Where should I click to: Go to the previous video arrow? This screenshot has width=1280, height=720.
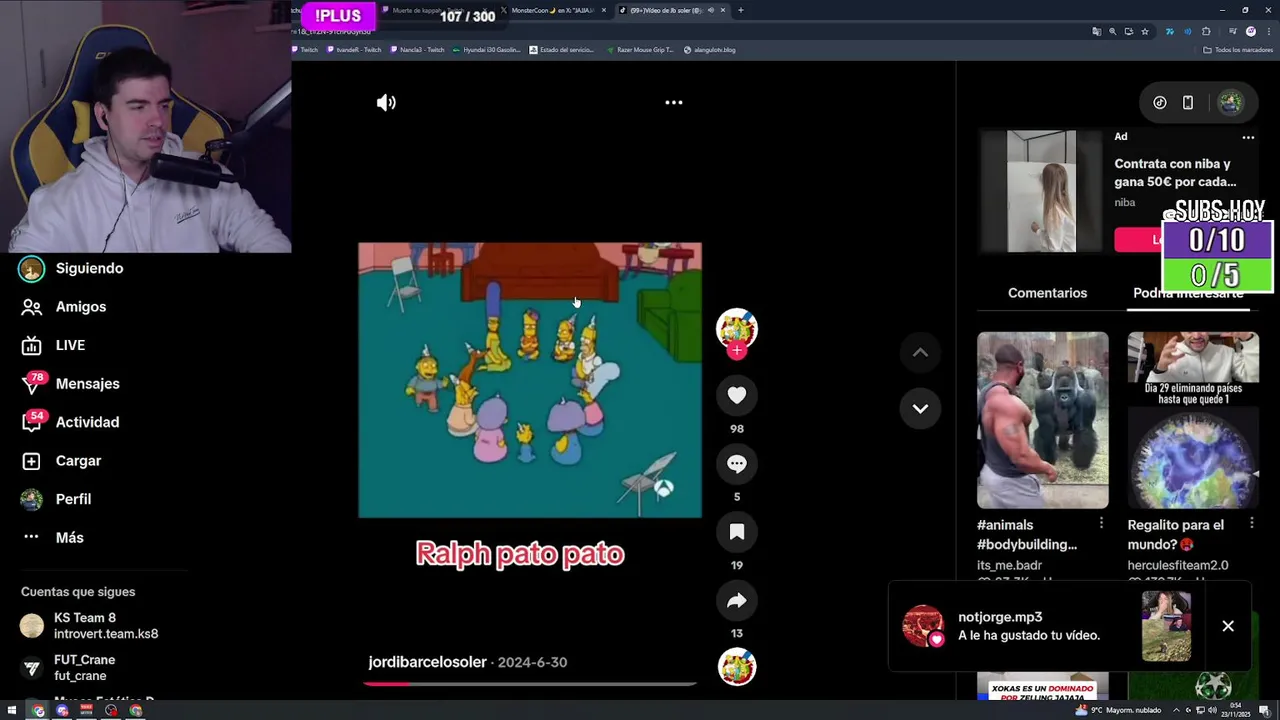(x=920, y=352)
